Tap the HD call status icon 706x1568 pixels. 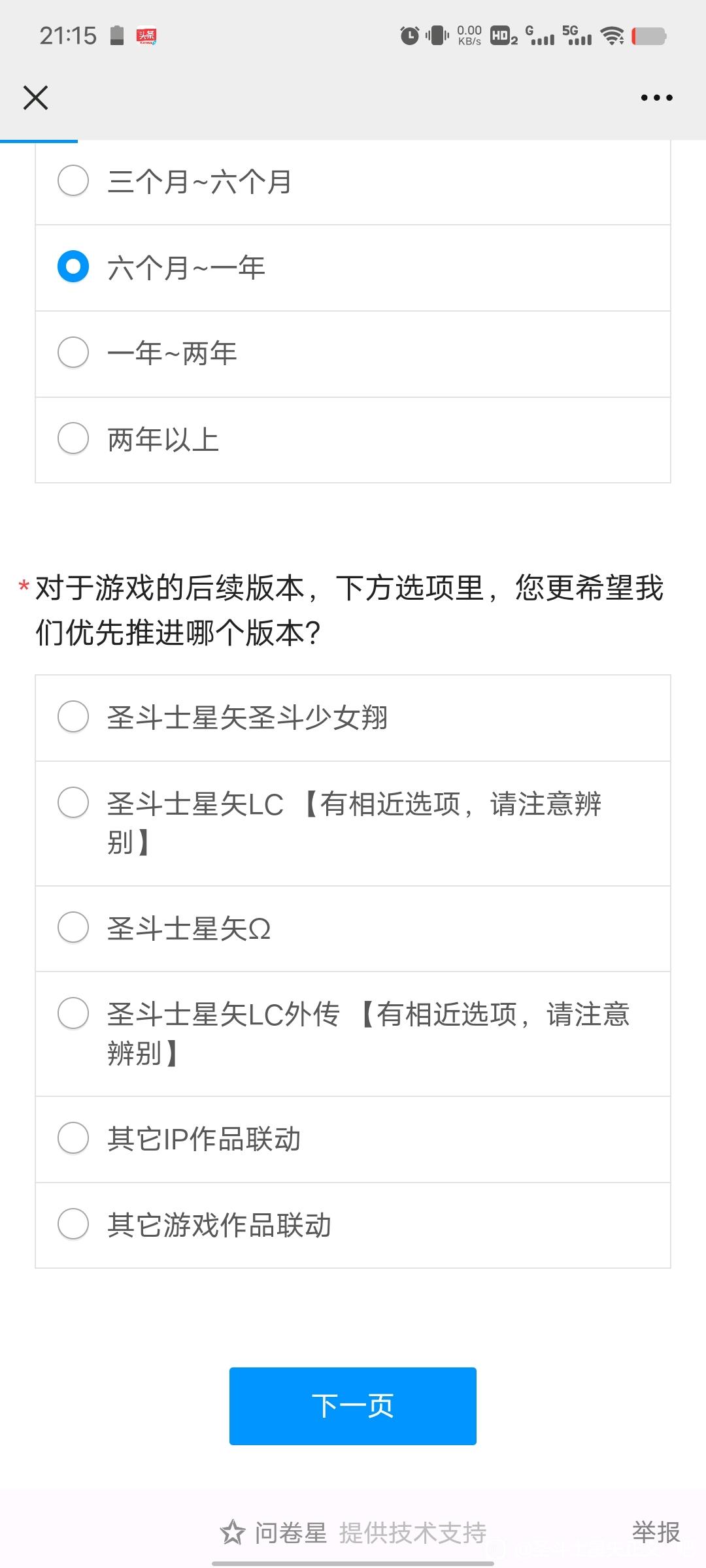503,35
